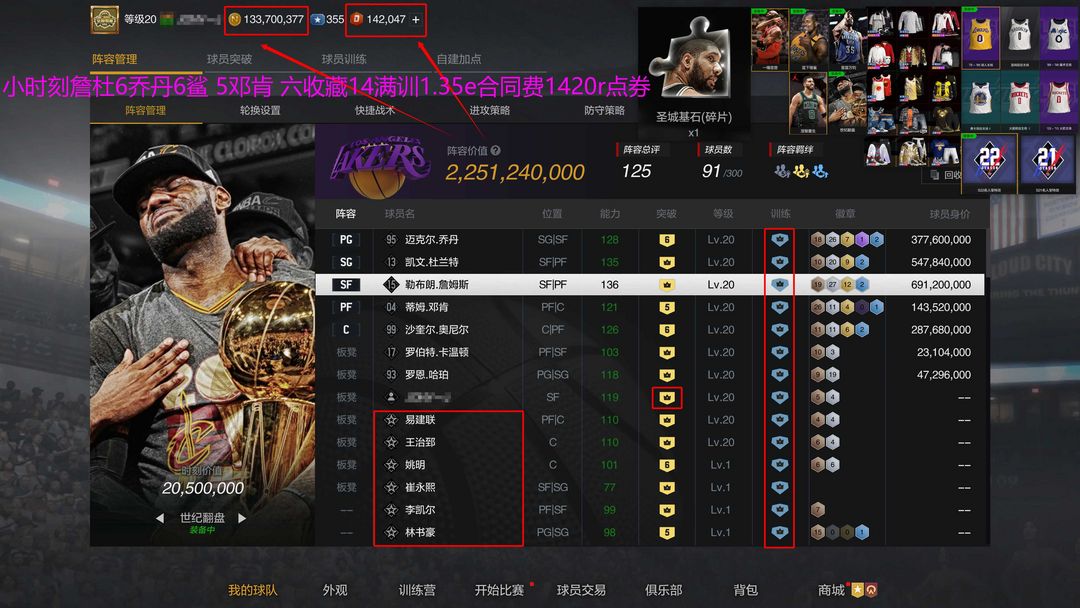Click the plus icon beside 142,047 coupons
This screenshot has width=1080, height=608.
pos(415,19)
